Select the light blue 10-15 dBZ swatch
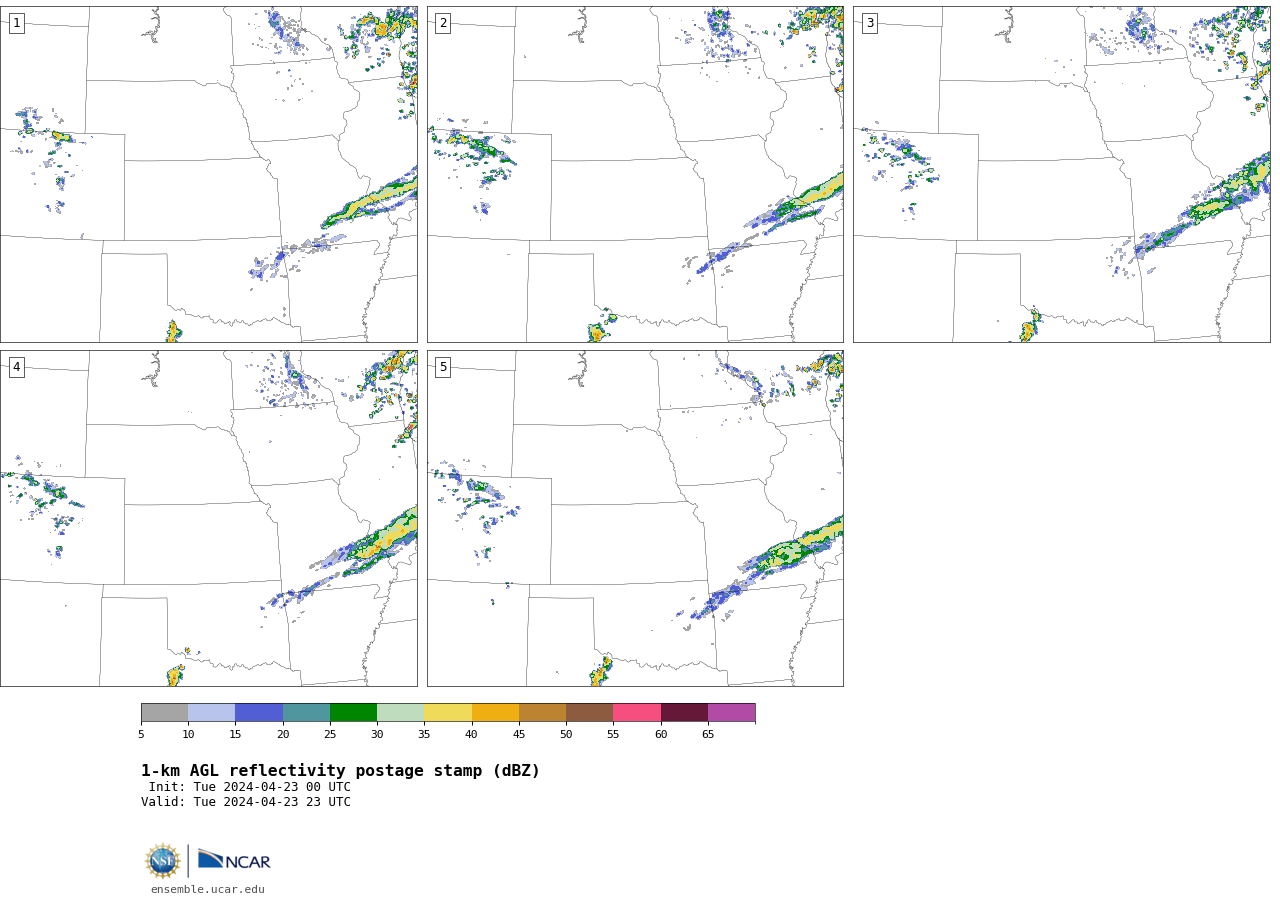1280x901 pixels. coord(211,713)
